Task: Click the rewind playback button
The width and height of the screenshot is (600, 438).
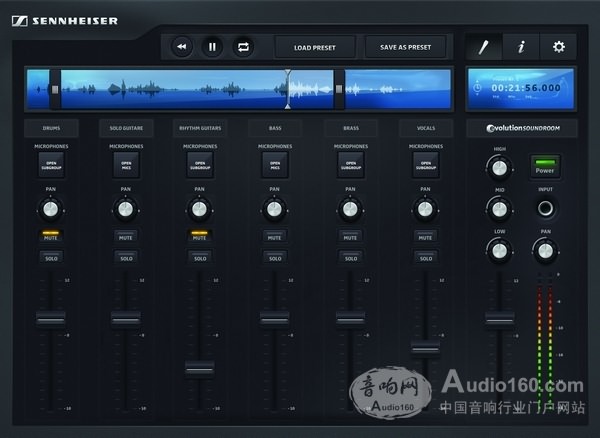Action: (x=182, y=47)
